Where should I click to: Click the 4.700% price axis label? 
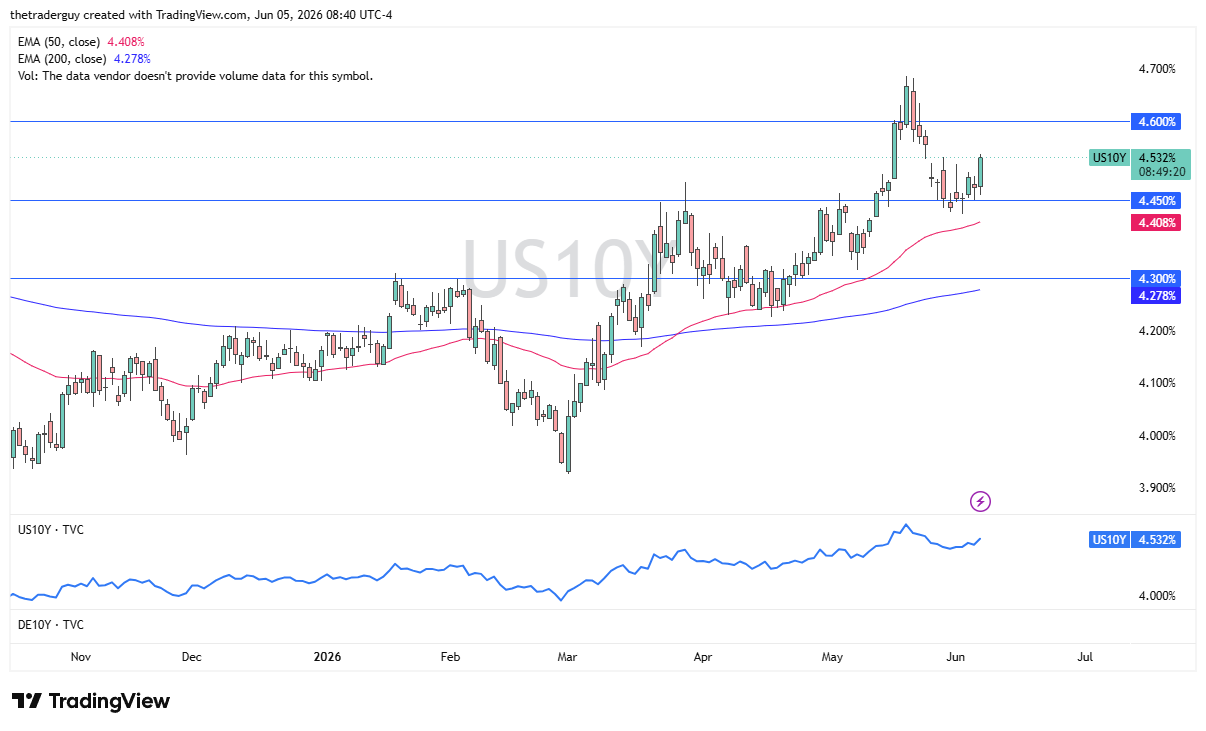1157,69
